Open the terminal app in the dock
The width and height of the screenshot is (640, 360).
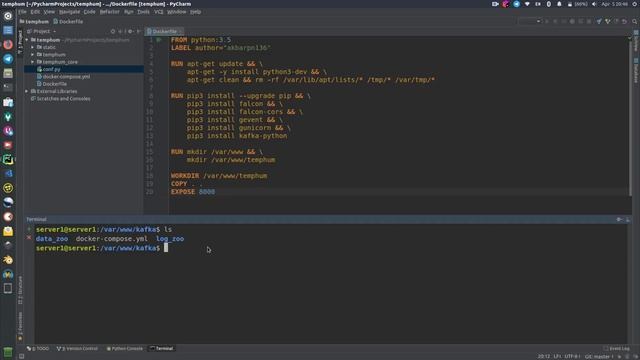tap(8, 87)
